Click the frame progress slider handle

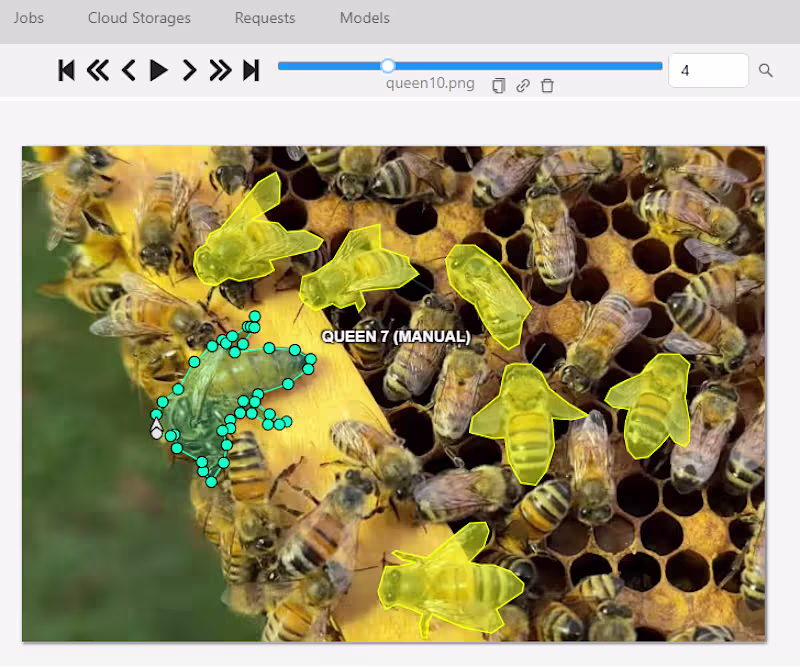pyautogui.click(x=388, y=65)
